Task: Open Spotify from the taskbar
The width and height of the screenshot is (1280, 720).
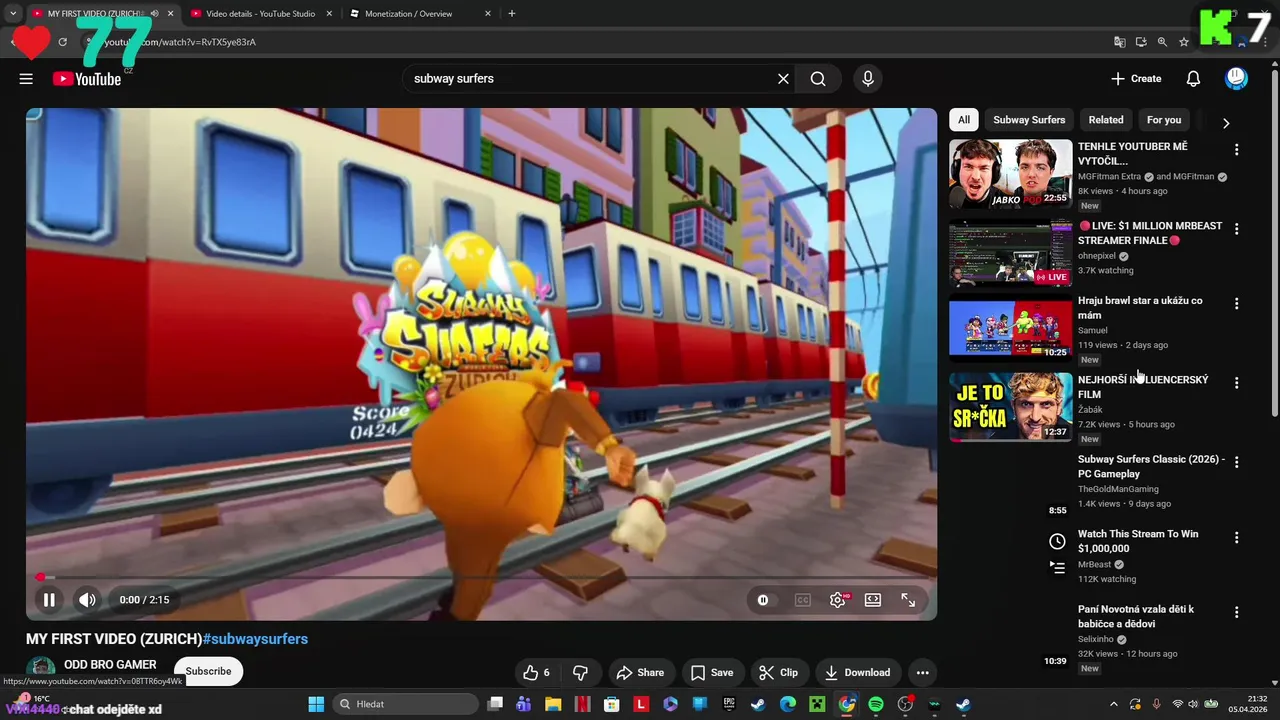Action: pyautogui.click(x=876, y=704)
